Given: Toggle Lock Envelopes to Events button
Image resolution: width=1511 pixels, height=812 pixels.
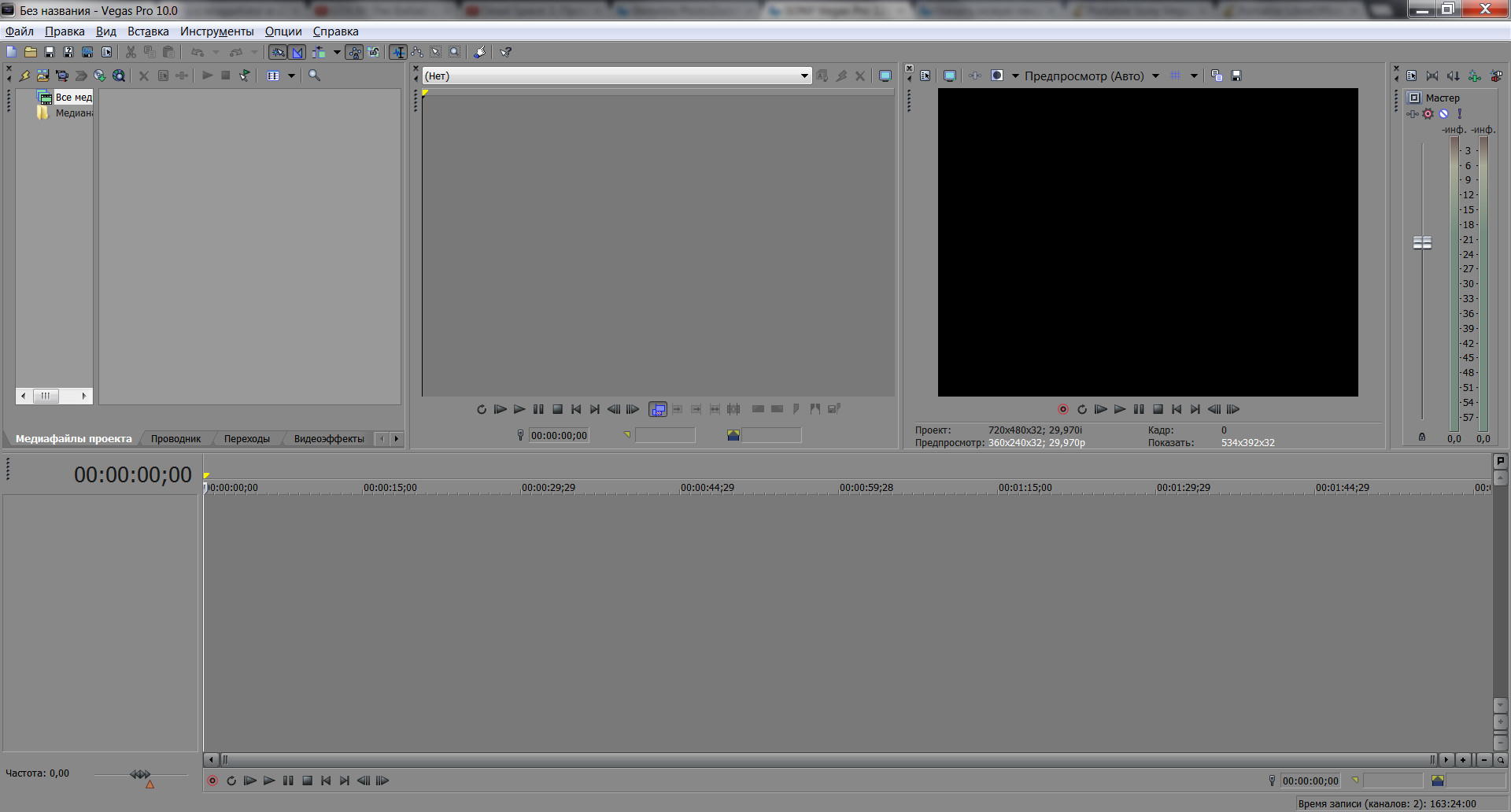Looking at the screenshot, I should click(x=355, y=52).
